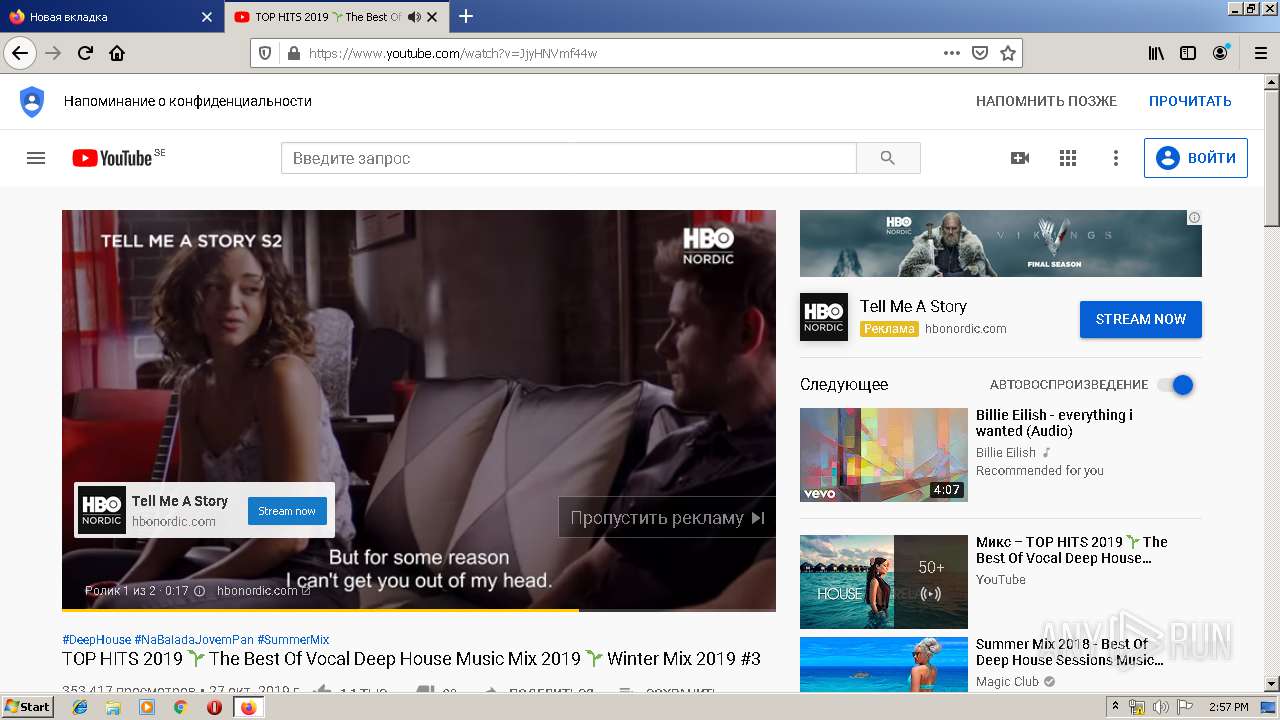The image size is (1280, 720).
Task: Open the Микс – TOP HITS 2019 title link
Action: [x=1071, y=550]
